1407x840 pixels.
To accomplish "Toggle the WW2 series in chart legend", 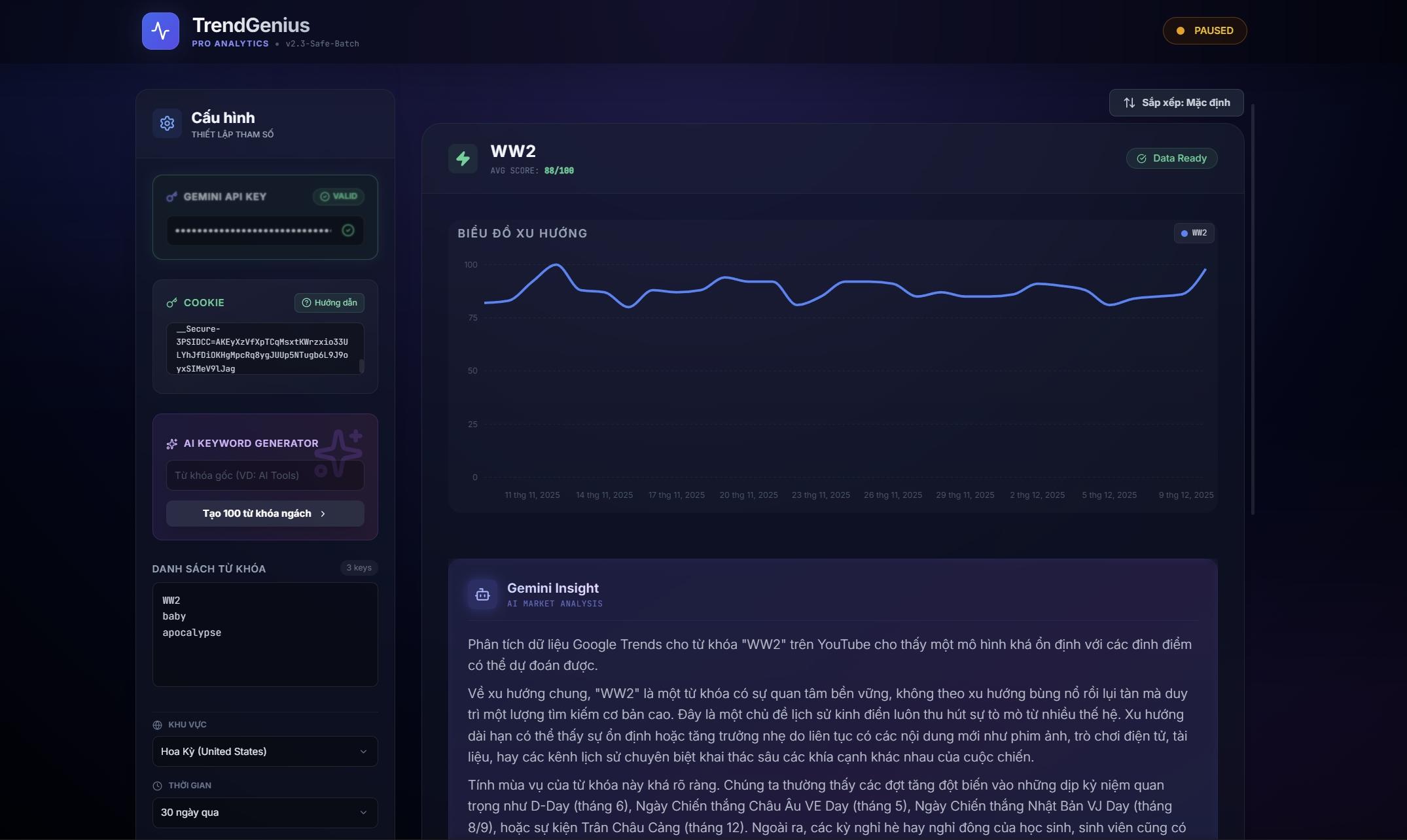I will (x=1194, y=234).
